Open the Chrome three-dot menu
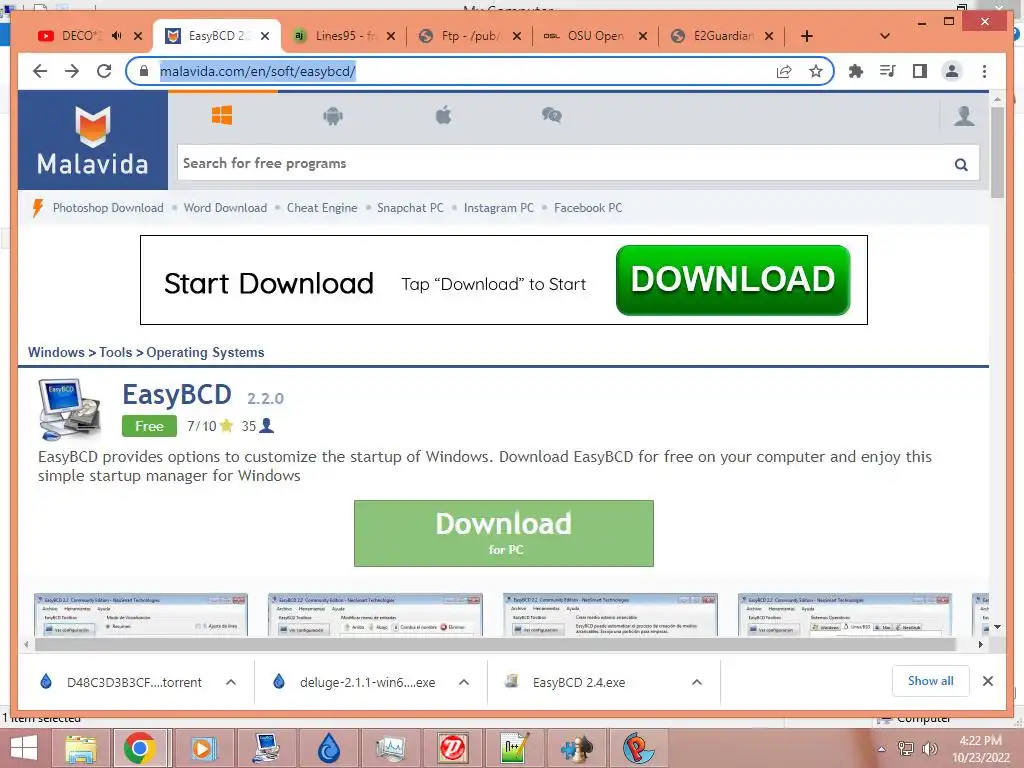This screenshot has height=768, width=1024. (984, 71)
